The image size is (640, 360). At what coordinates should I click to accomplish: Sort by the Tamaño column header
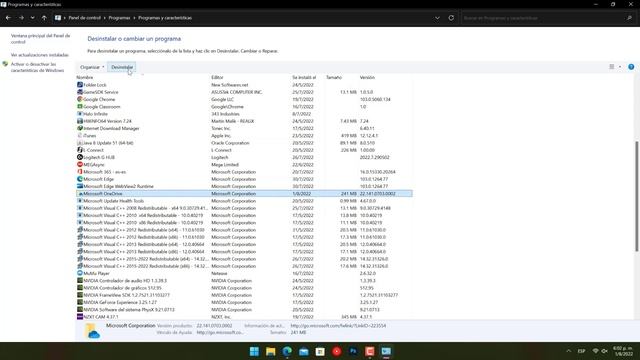(334, 78)
